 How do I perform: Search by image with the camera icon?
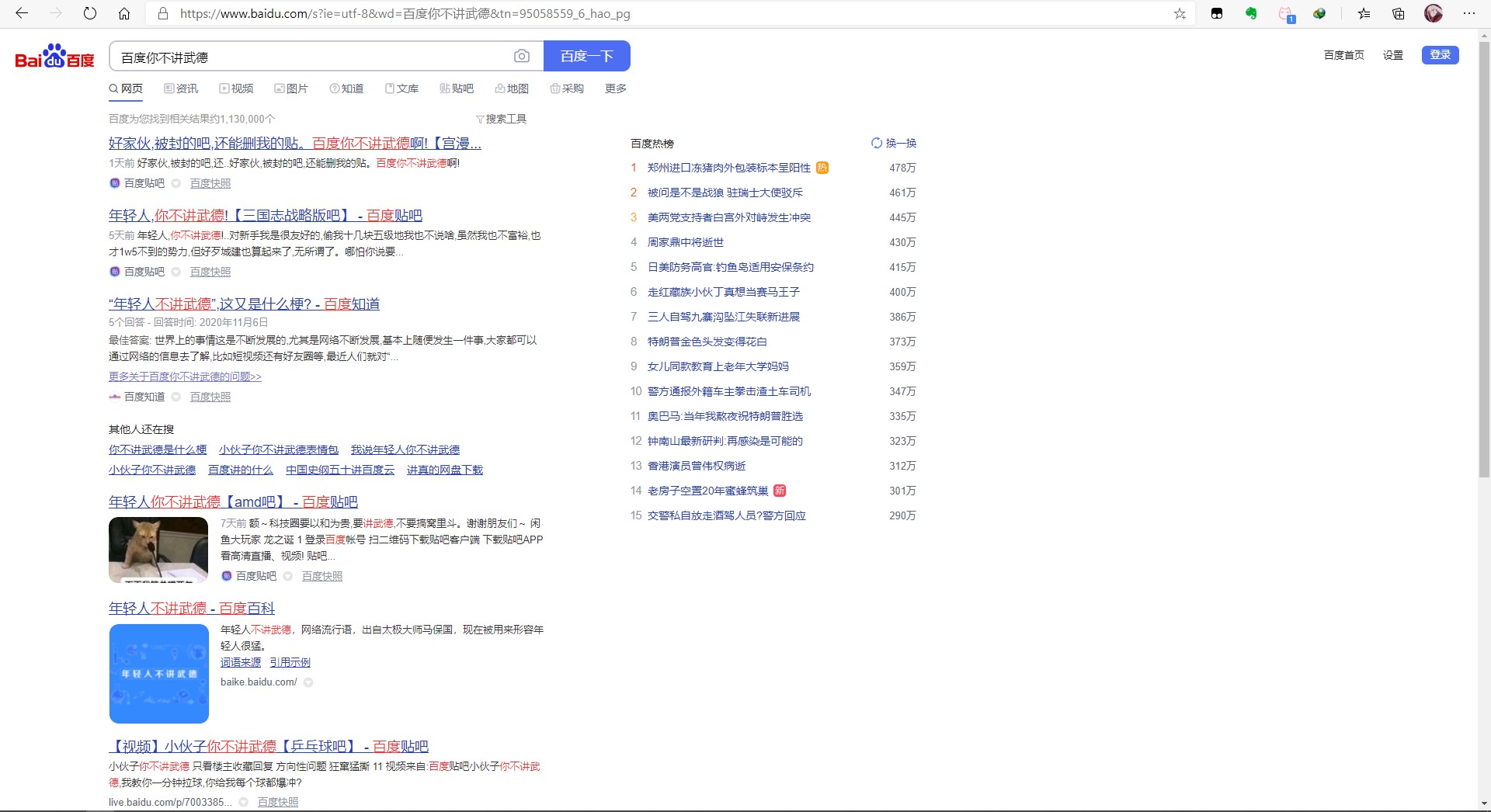pos(522,56)
